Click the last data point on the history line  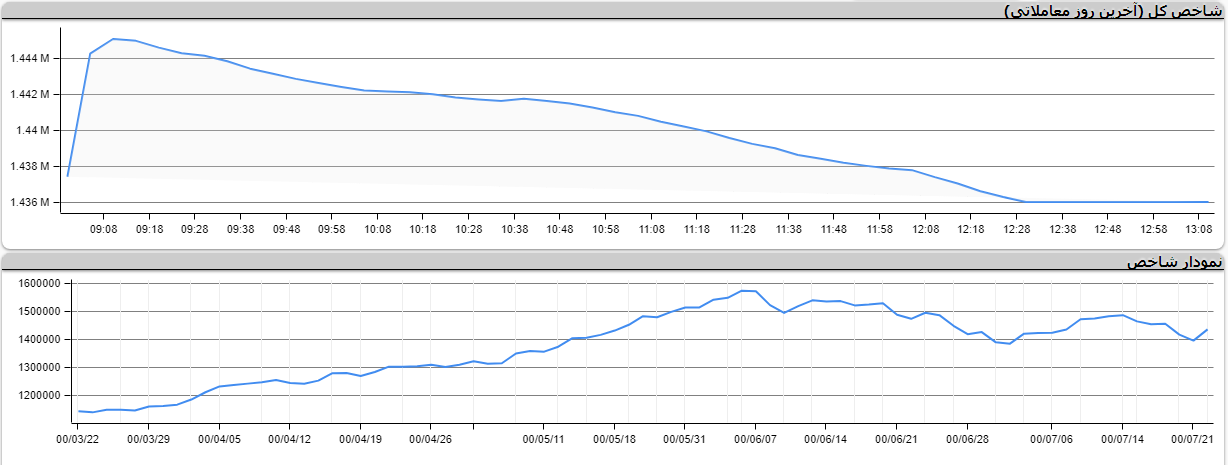tap(1208, 330)
